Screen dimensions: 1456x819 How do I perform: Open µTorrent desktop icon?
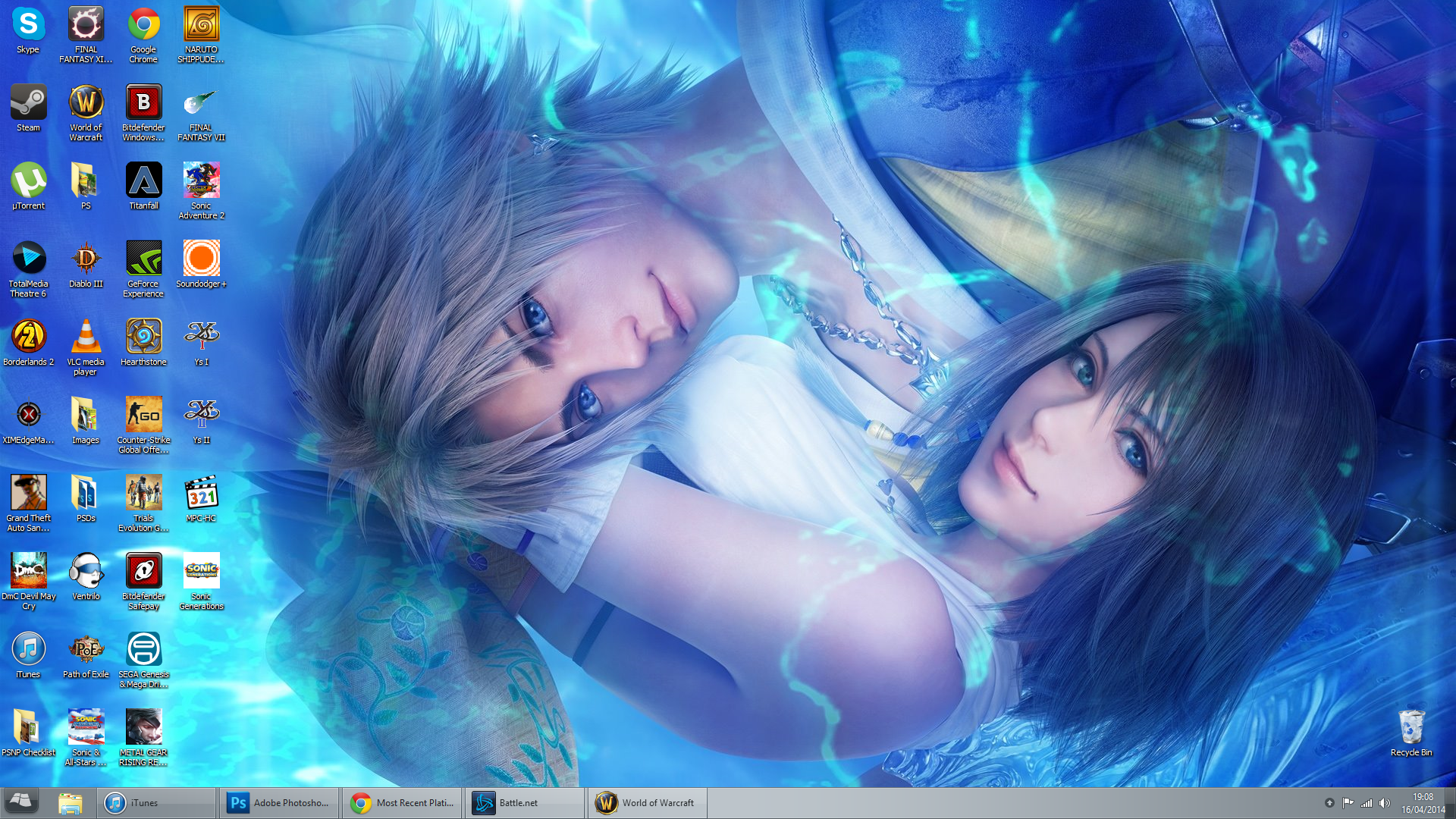click(x=28, y=187)
